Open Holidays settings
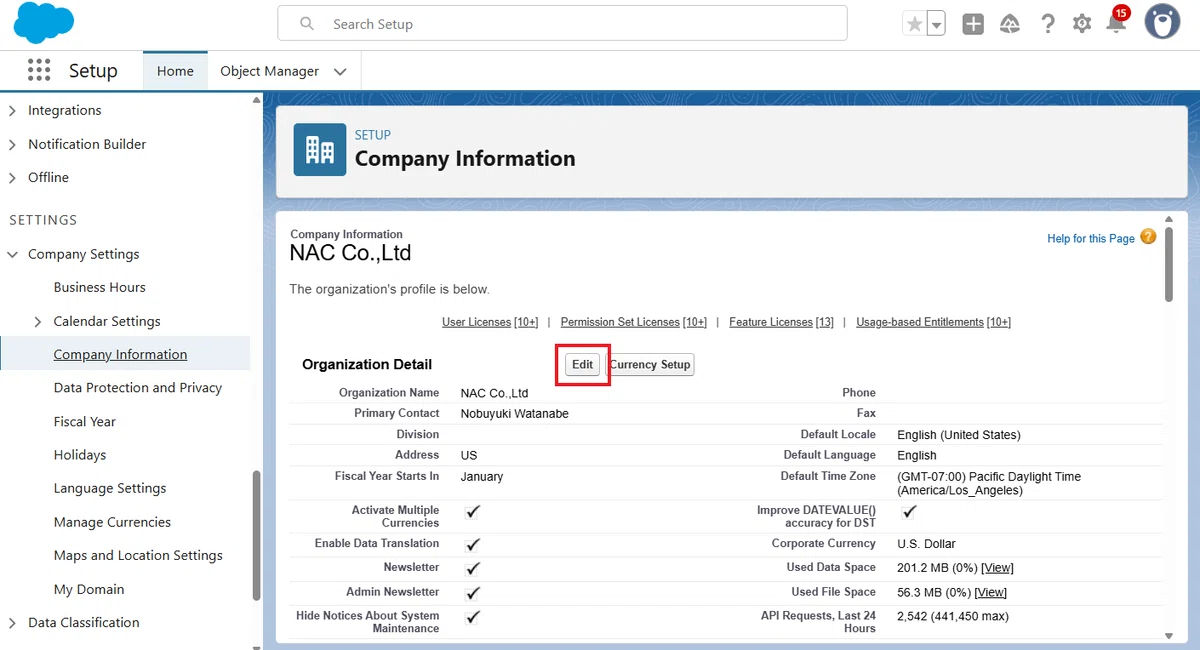The image size is (1200, 650). click(80, 455)
